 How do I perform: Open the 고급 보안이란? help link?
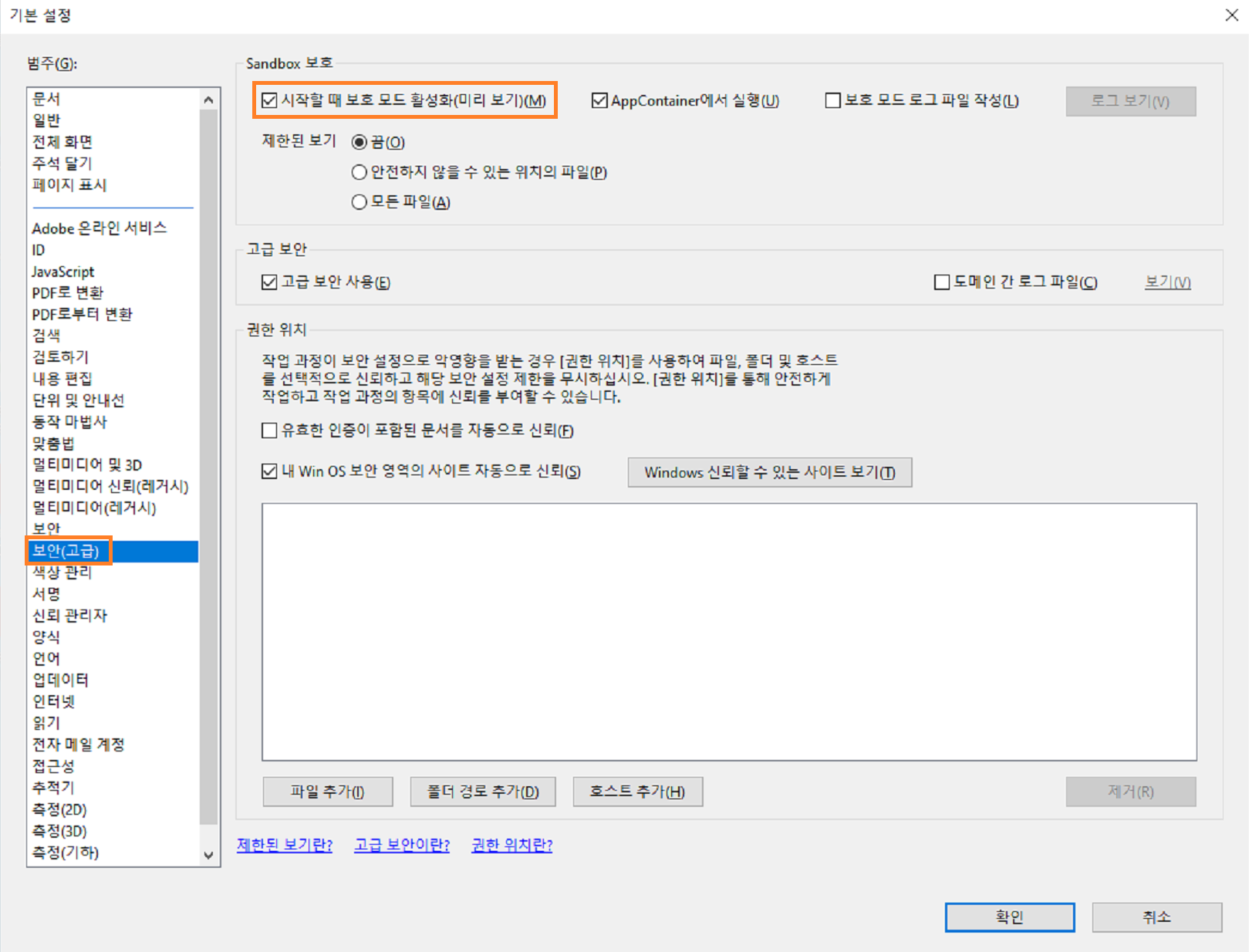pos(401,845)
